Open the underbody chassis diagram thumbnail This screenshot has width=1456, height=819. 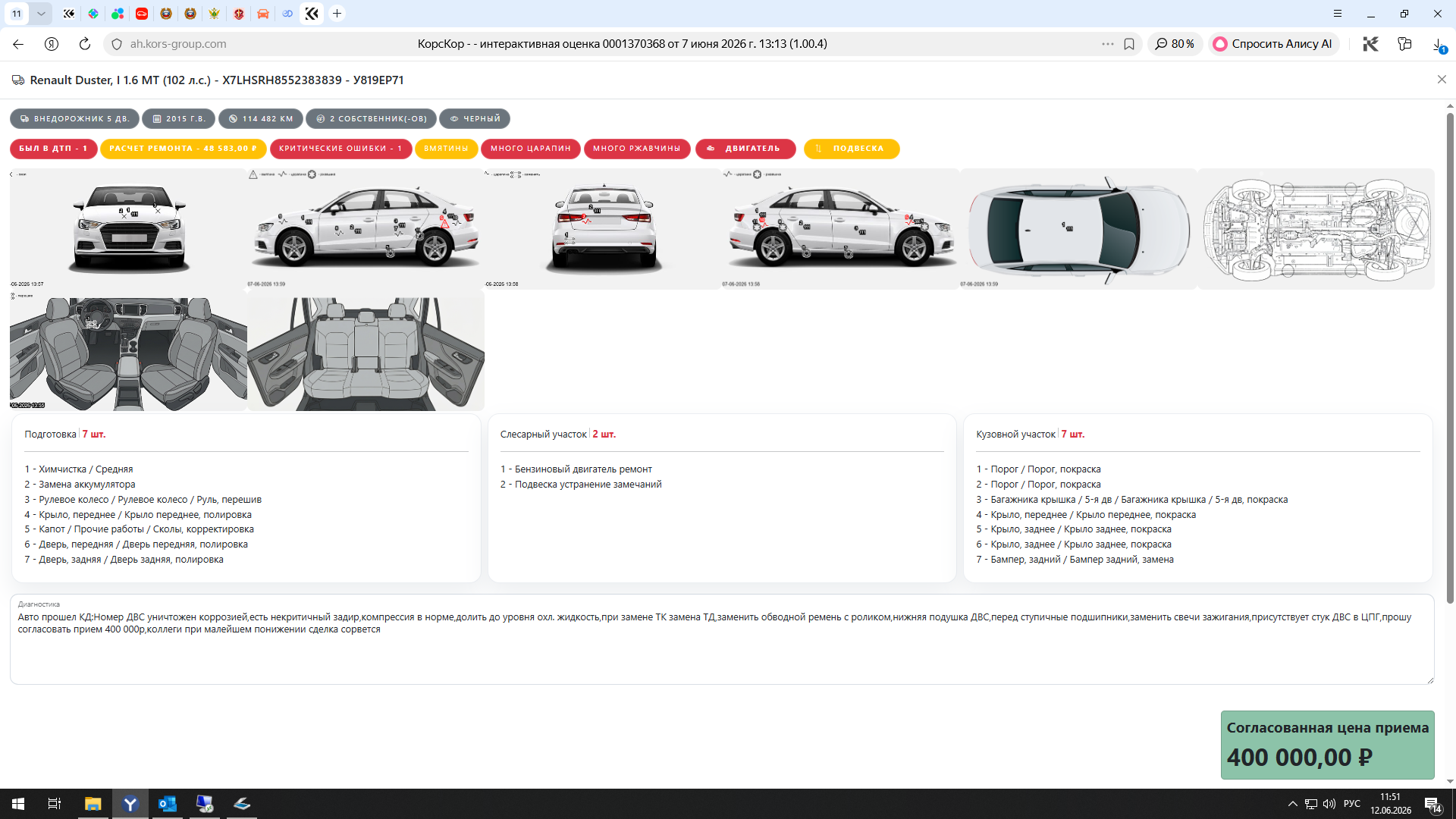pos(1316,228)
